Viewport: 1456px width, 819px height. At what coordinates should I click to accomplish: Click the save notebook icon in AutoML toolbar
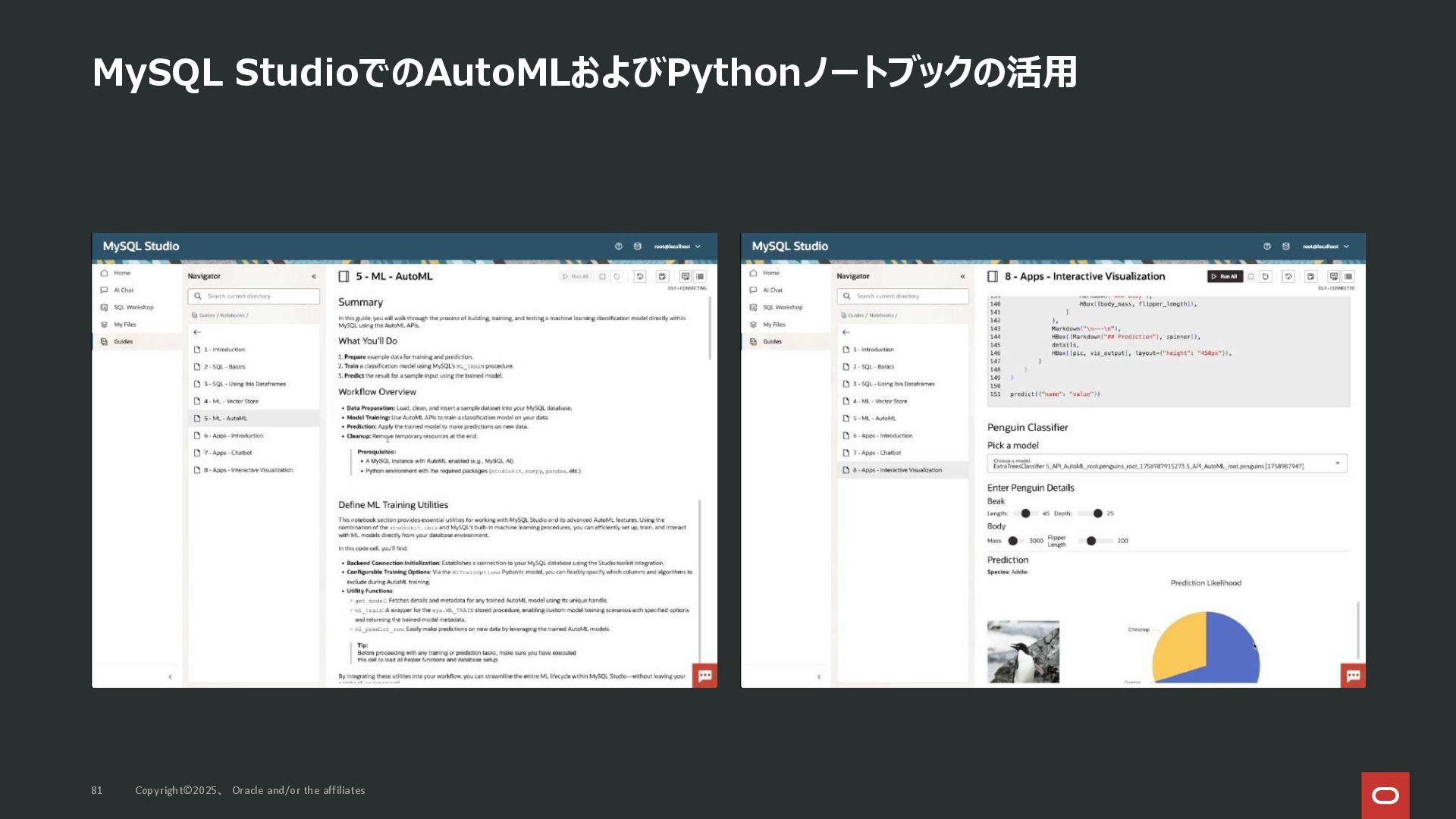pyautogui.click(x=662, y=277)
